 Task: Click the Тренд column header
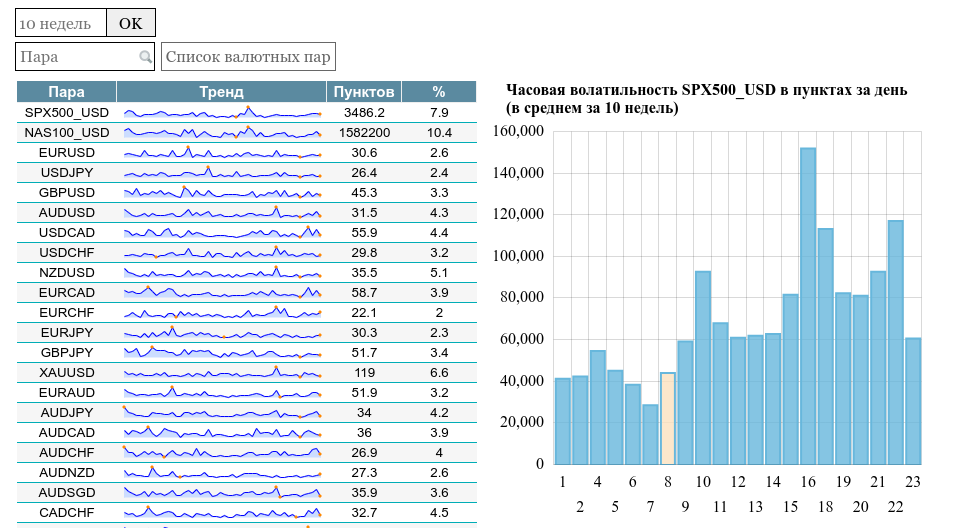(221, 92)
